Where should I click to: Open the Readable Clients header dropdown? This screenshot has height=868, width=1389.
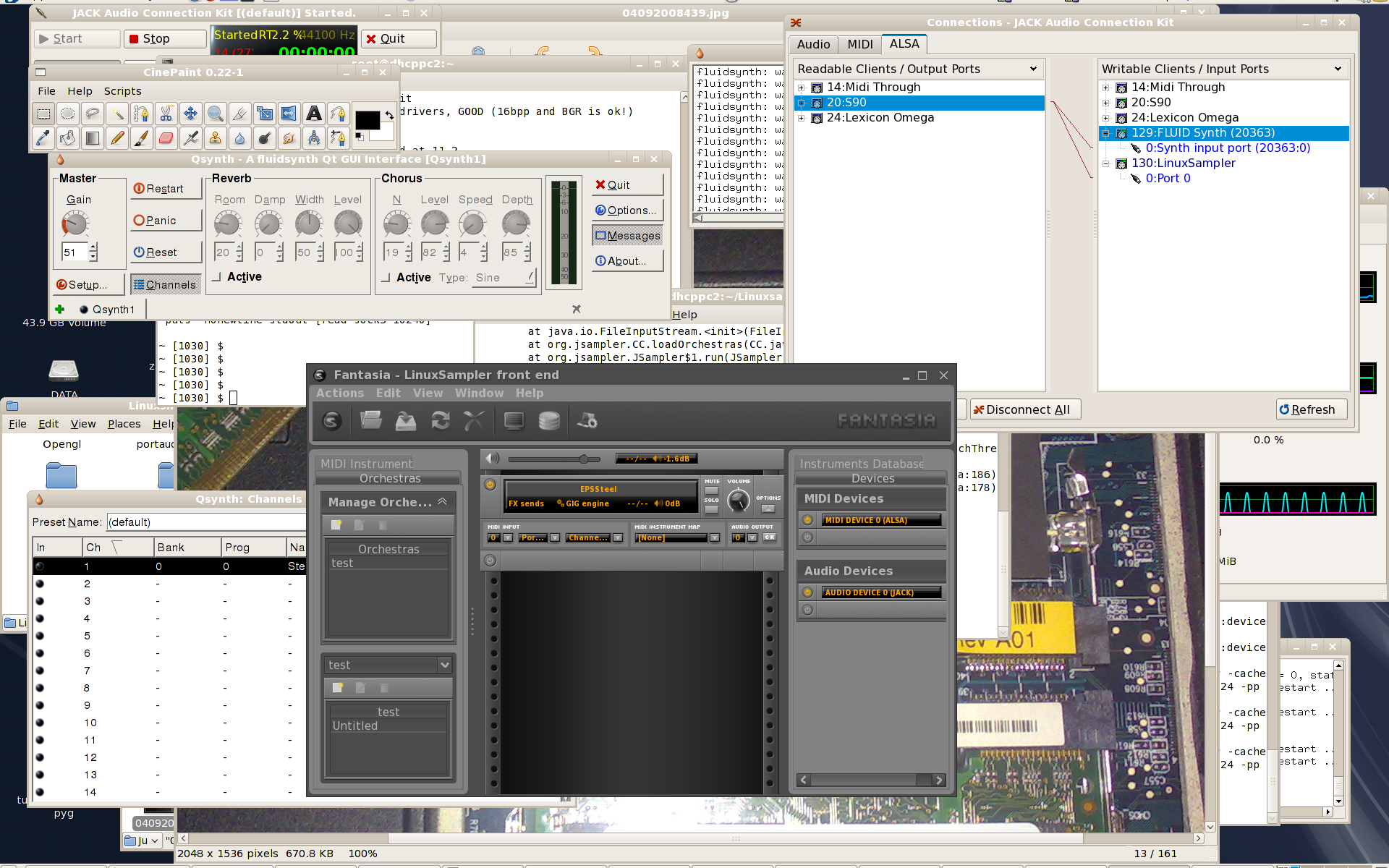(1033, 69)
